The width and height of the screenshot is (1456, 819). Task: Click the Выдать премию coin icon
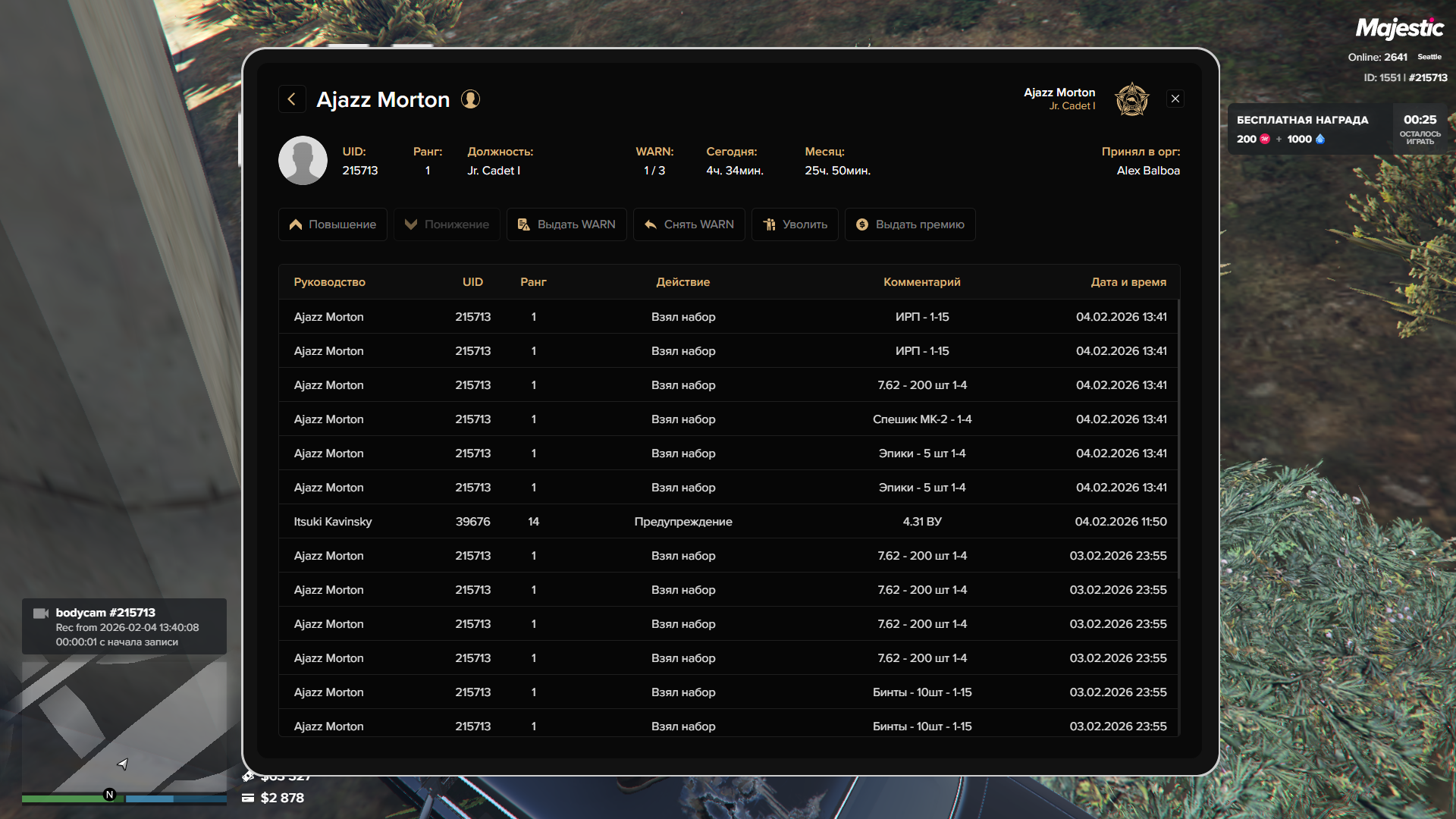(862, 224)
